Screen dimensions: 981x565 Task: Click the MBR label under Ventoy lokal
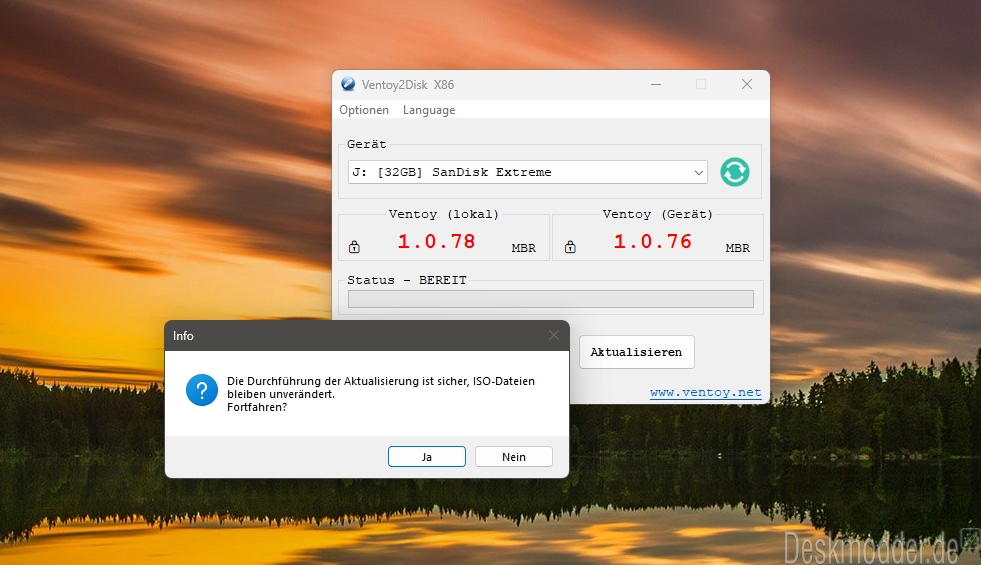524,248
